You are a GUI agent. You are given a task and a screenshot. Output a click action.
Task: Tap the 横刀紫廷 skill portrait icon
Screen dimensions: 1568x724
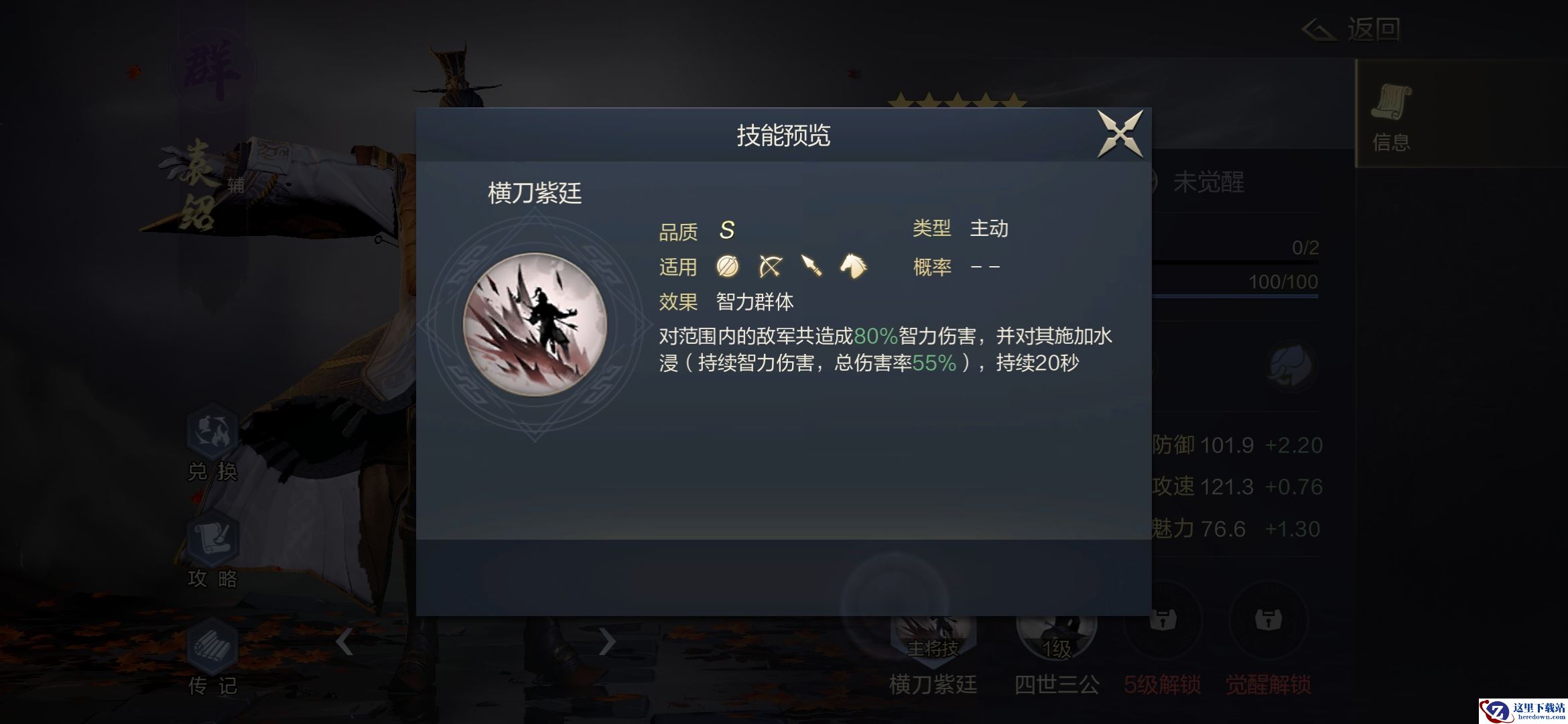coord(535,324)
